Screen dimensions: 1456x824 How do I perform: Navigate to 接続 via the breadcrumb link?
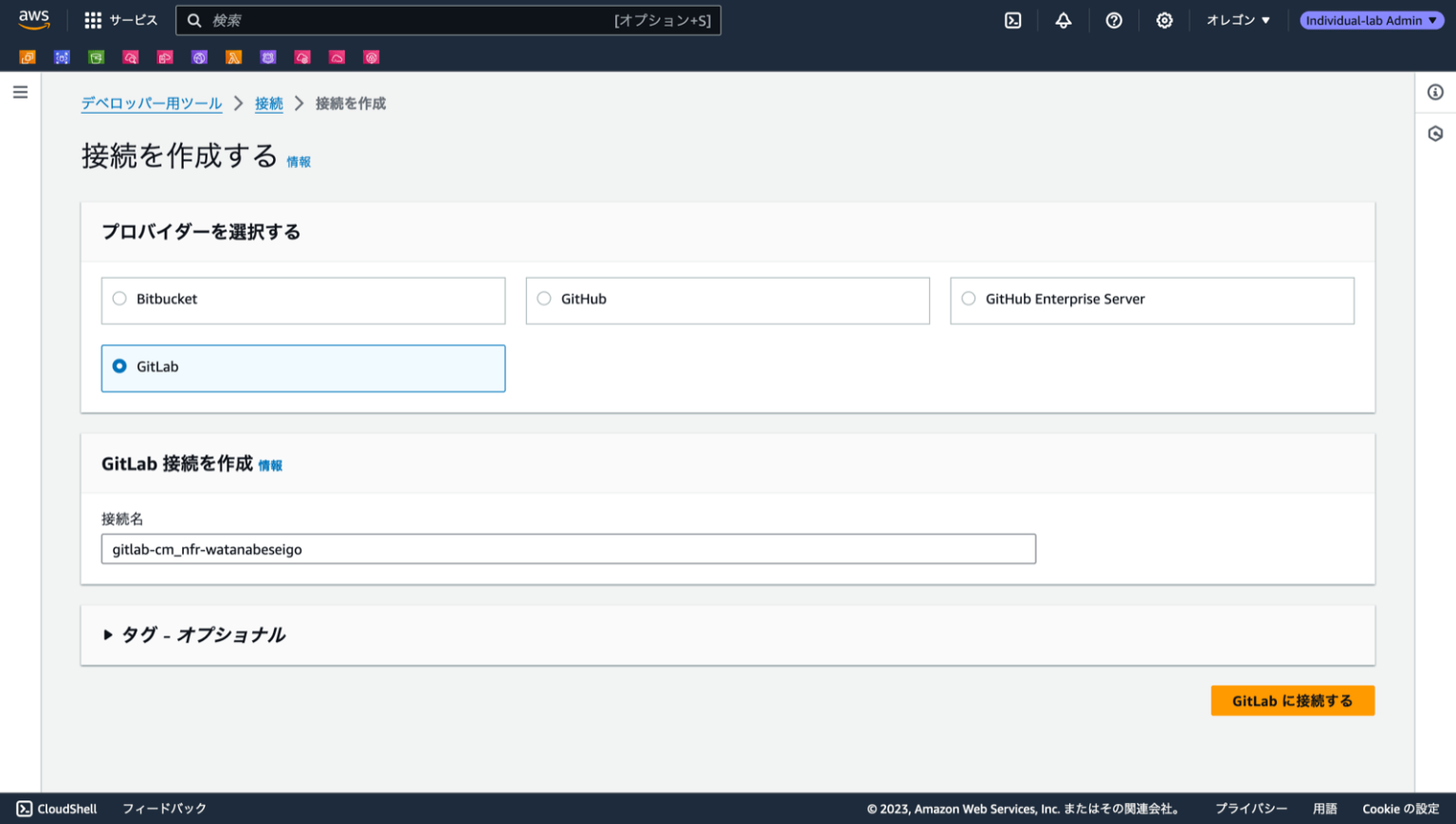(268, 103)
